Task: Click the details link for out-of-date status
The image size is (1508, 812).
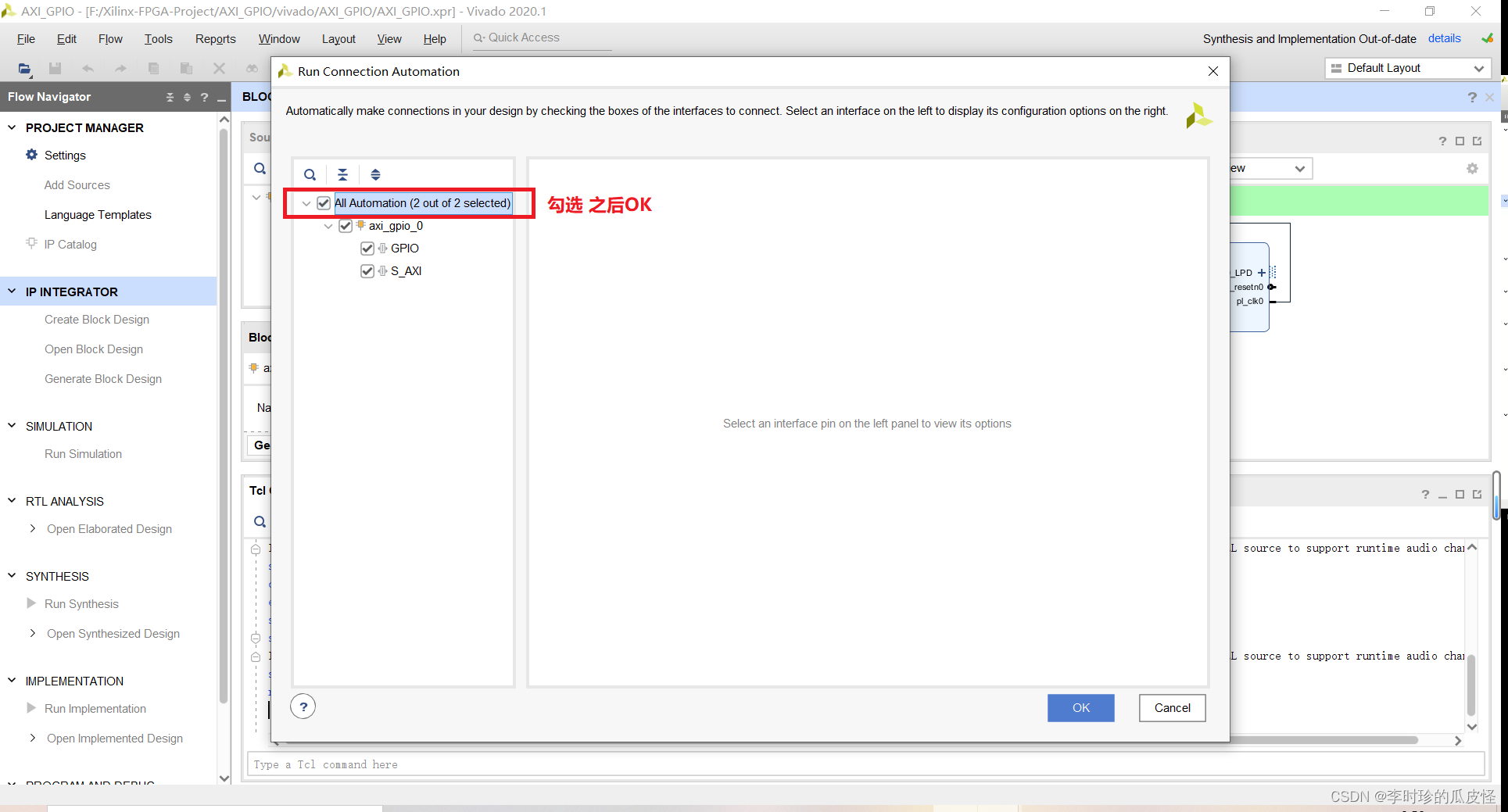Action: (1444, 38)
